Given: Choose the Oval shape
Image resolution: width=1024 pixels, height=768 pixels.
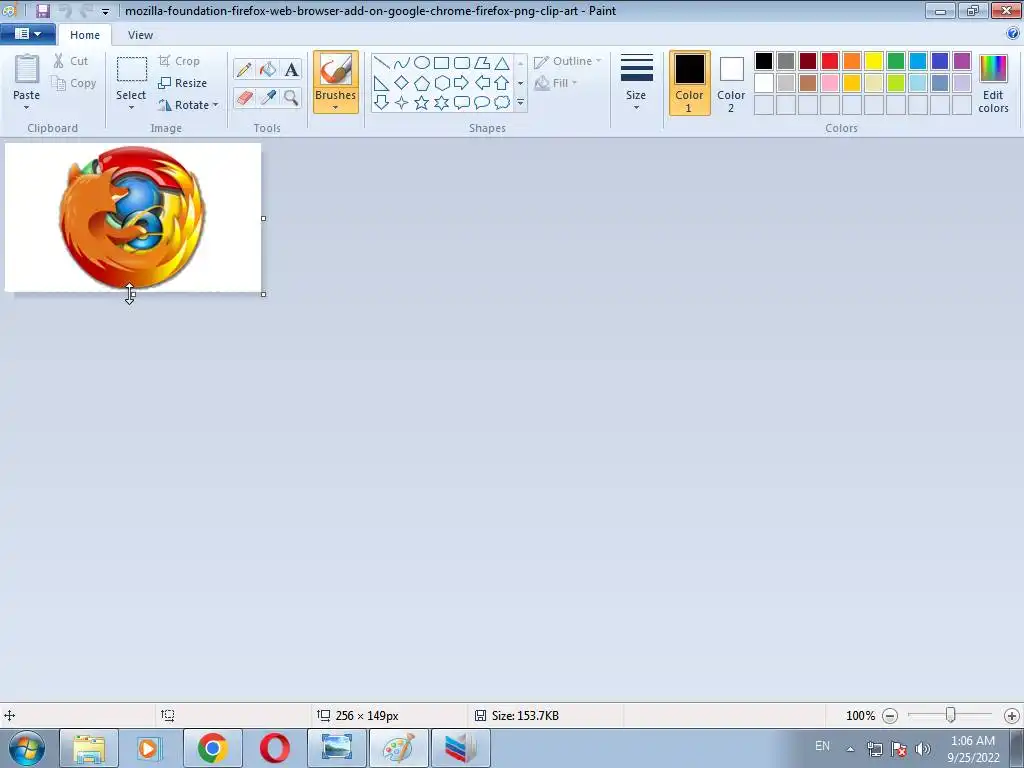Looking at the screenshot, I should coord(422,63).
